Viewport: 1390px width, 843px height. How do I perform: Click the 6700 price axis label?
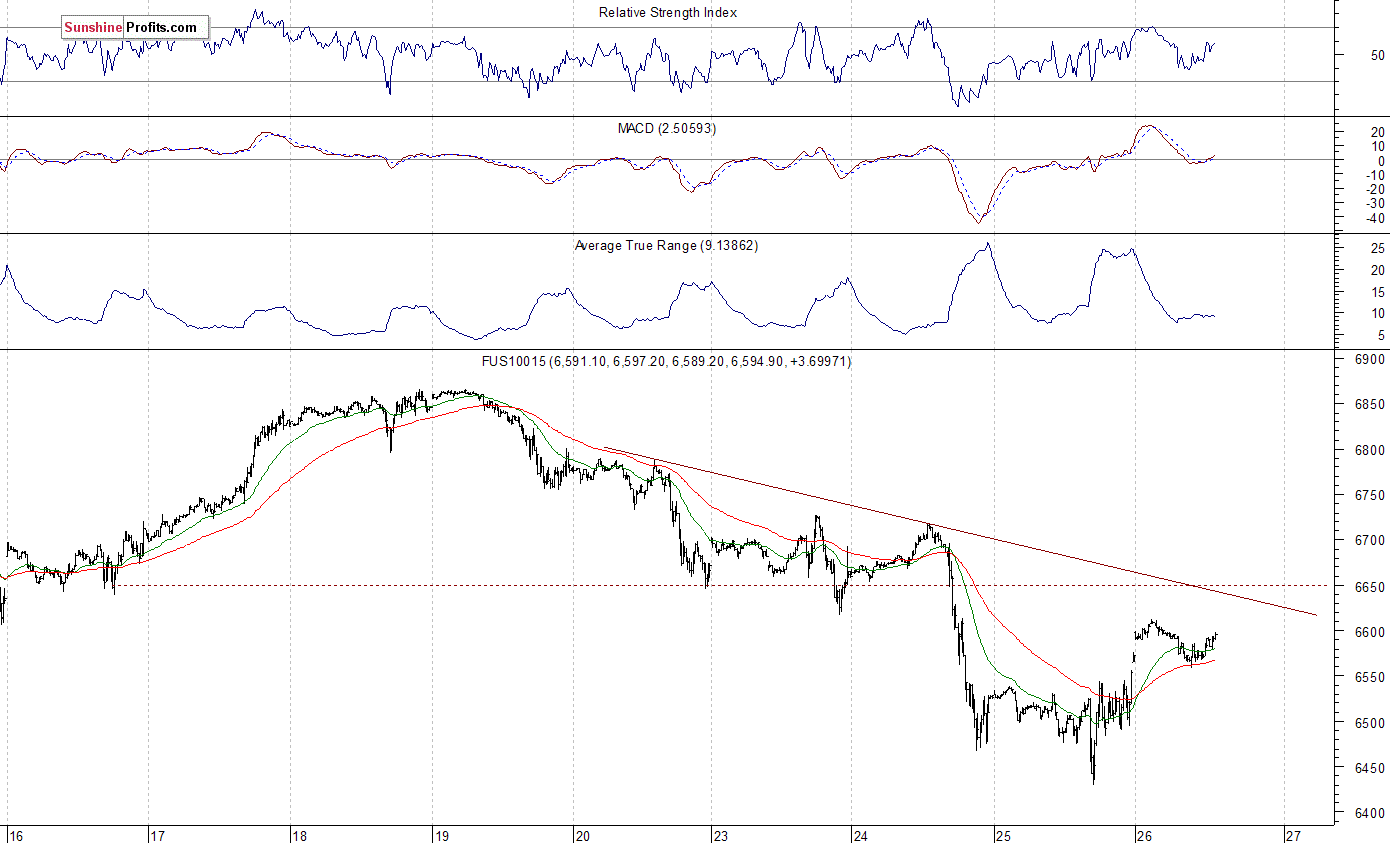pos(1371,541)
